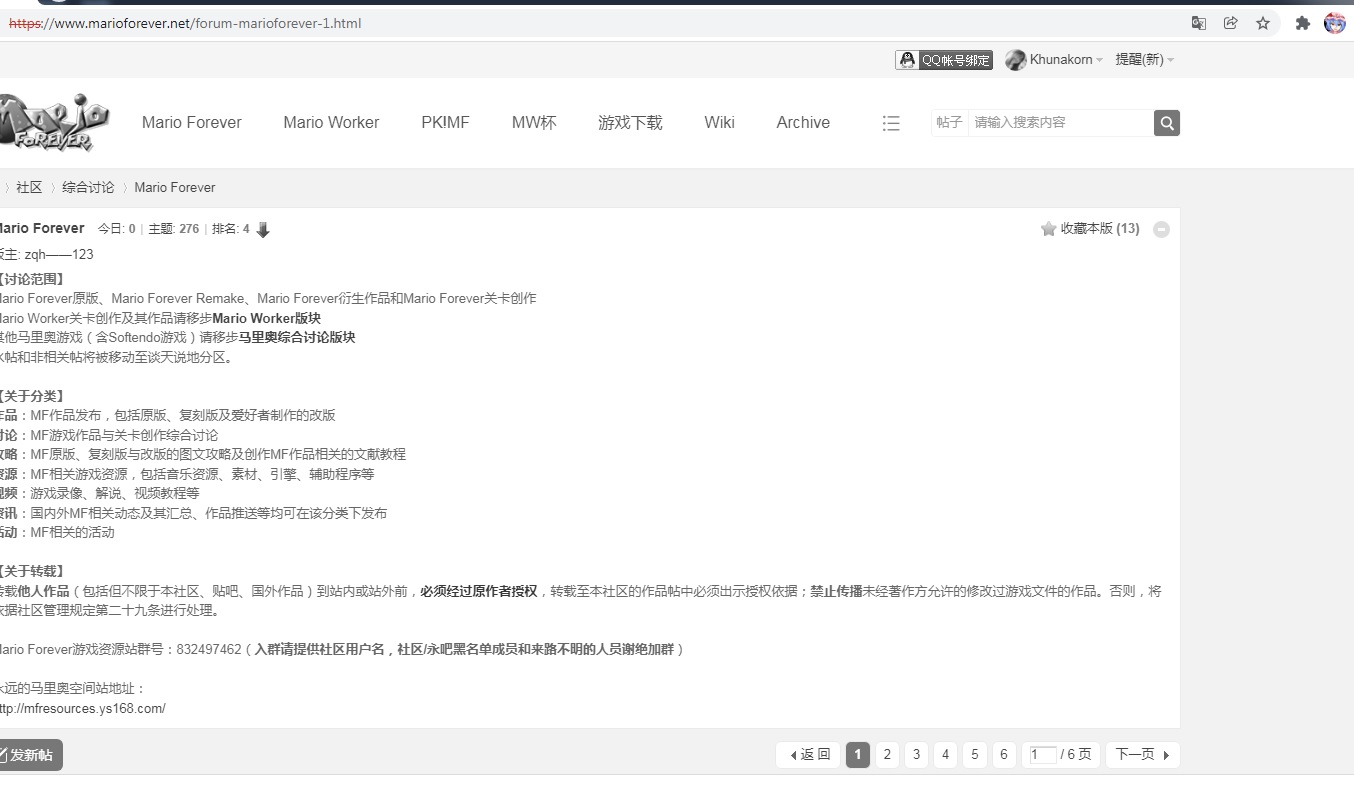Image resolution: width=1354 pixels, height=788 pixels.
Task: Open the Mario Worker nav menu item
Action: (x=331, y=123)
